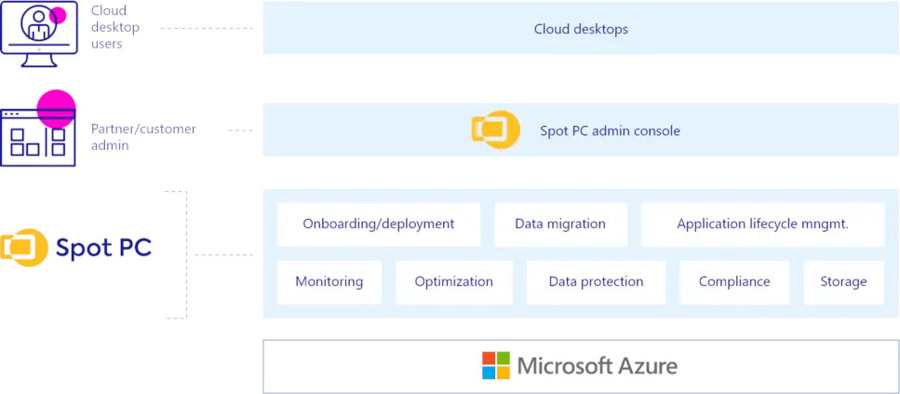Click the Compliance box
The height and width of the screenshot is (394, 900).
click(734, 282)
